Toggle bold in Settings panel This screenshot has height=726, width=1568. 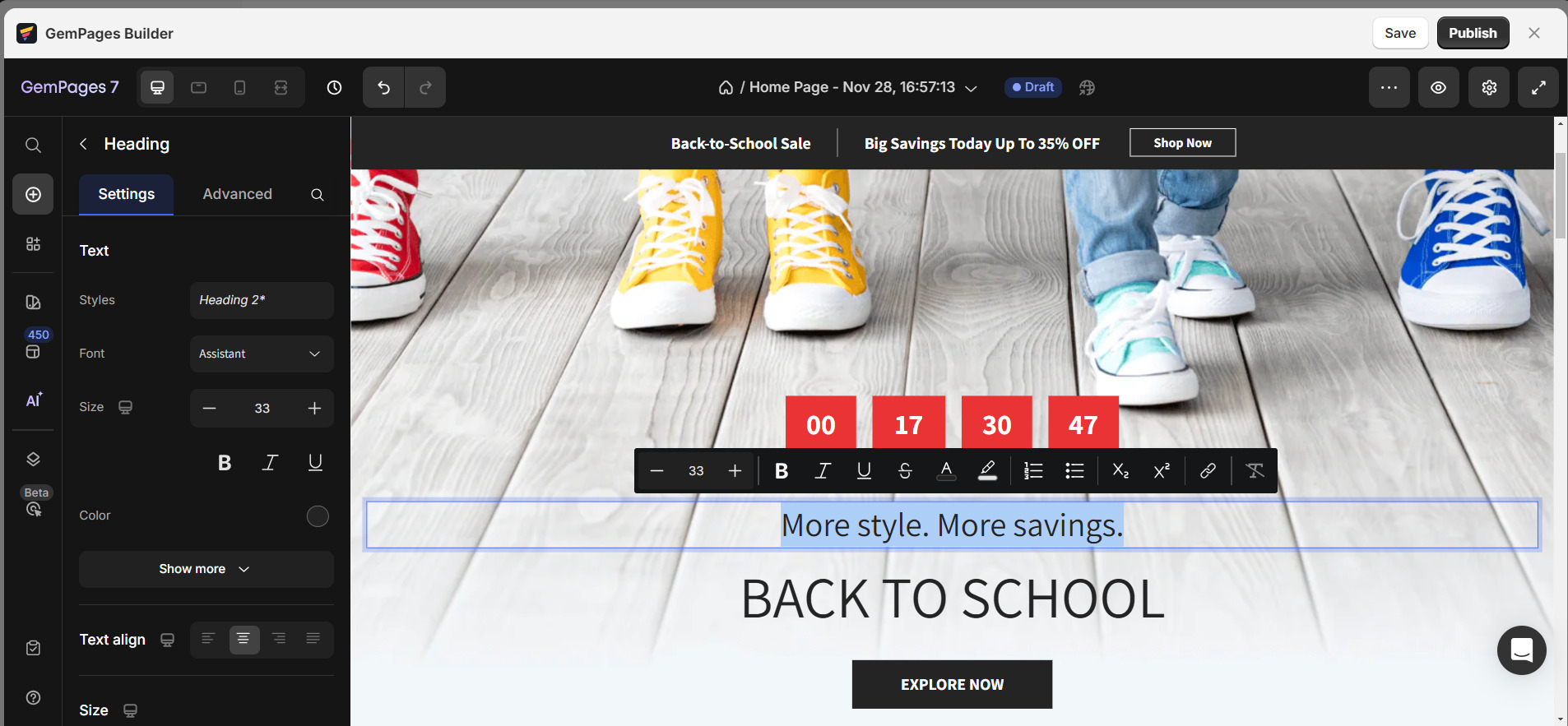pyautogui.click(x=225, y=463)
